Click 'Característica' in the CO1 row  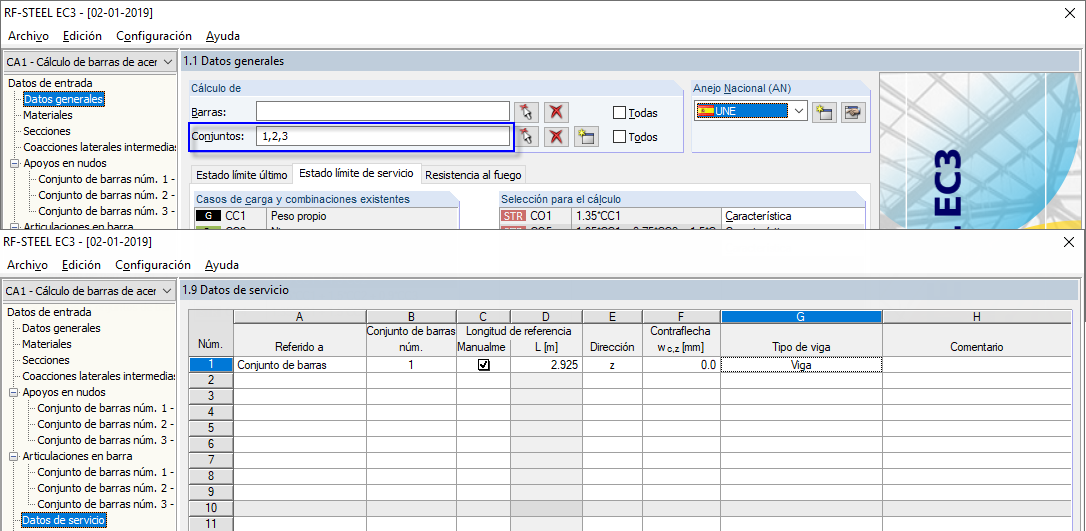tap(758, 216)
